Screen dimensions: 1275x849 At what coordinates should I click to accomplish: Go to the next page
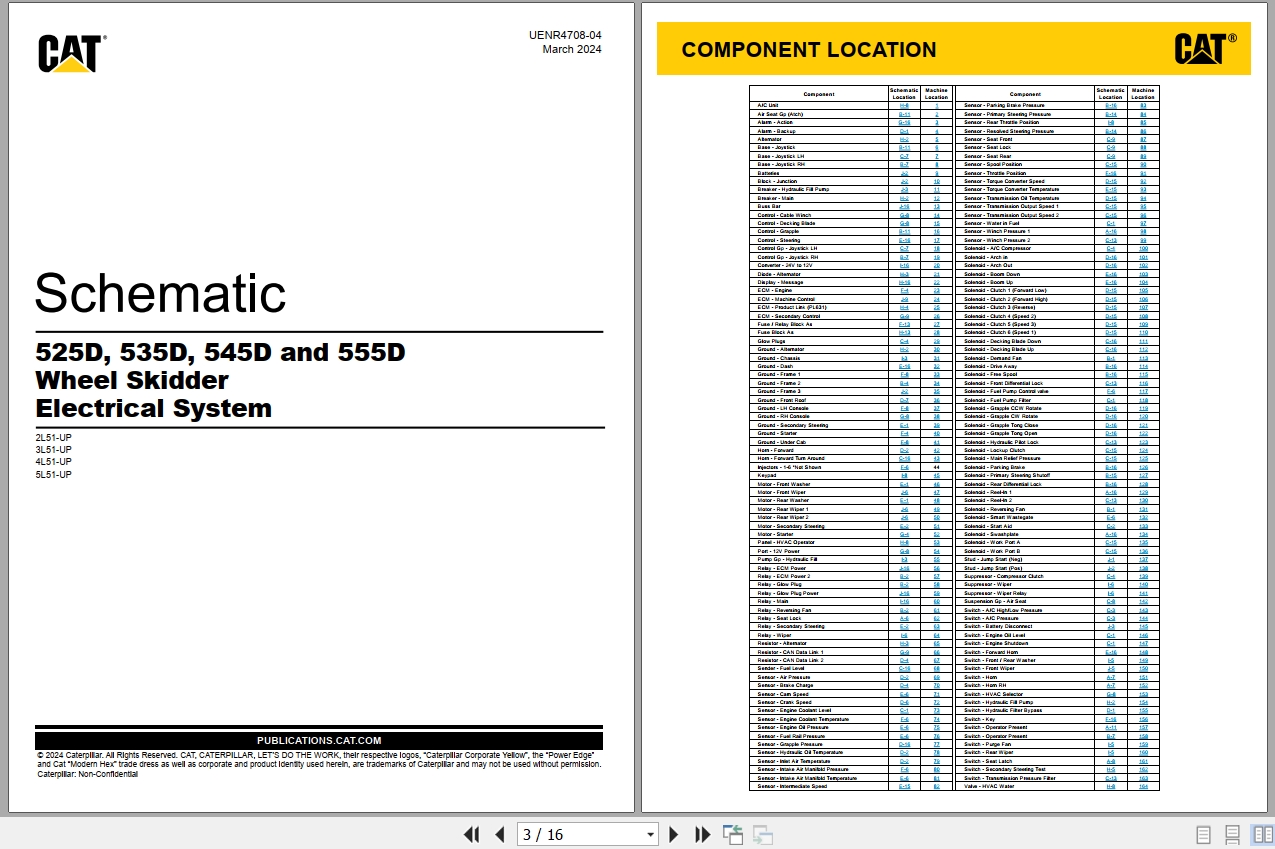point(674,834)
